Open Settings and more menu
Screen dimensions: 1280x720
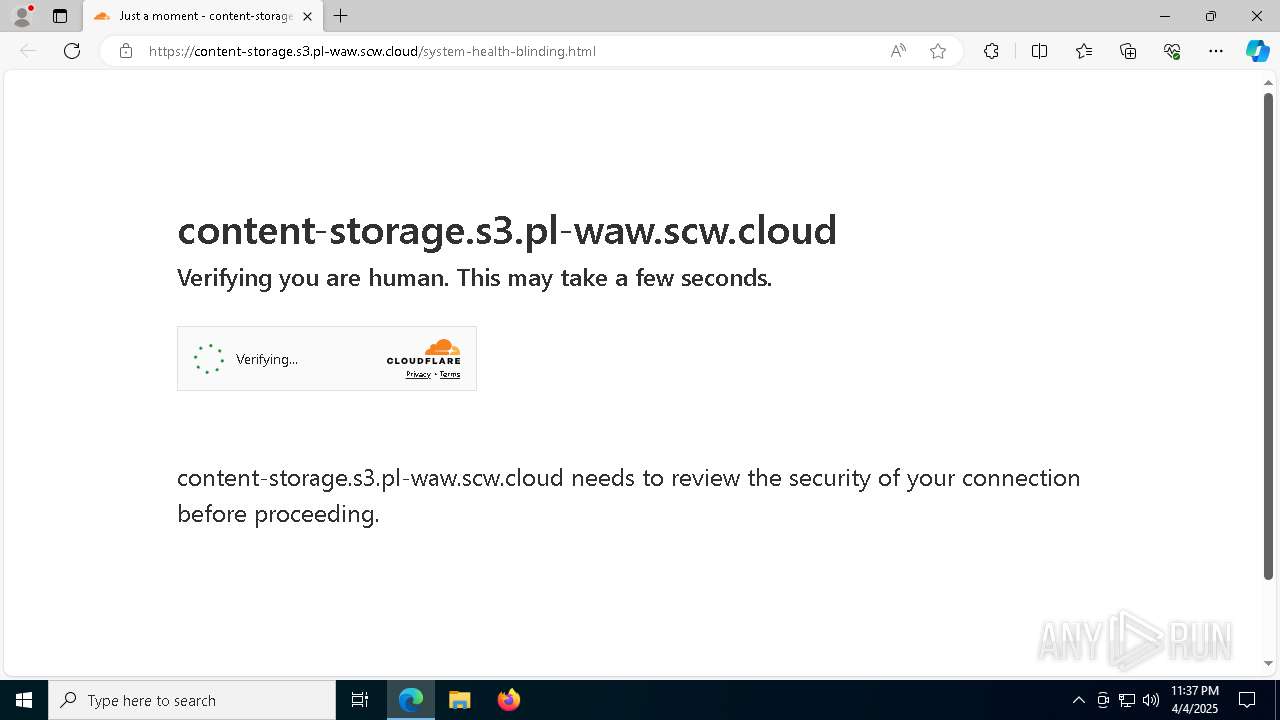[x=1216, y=51]
